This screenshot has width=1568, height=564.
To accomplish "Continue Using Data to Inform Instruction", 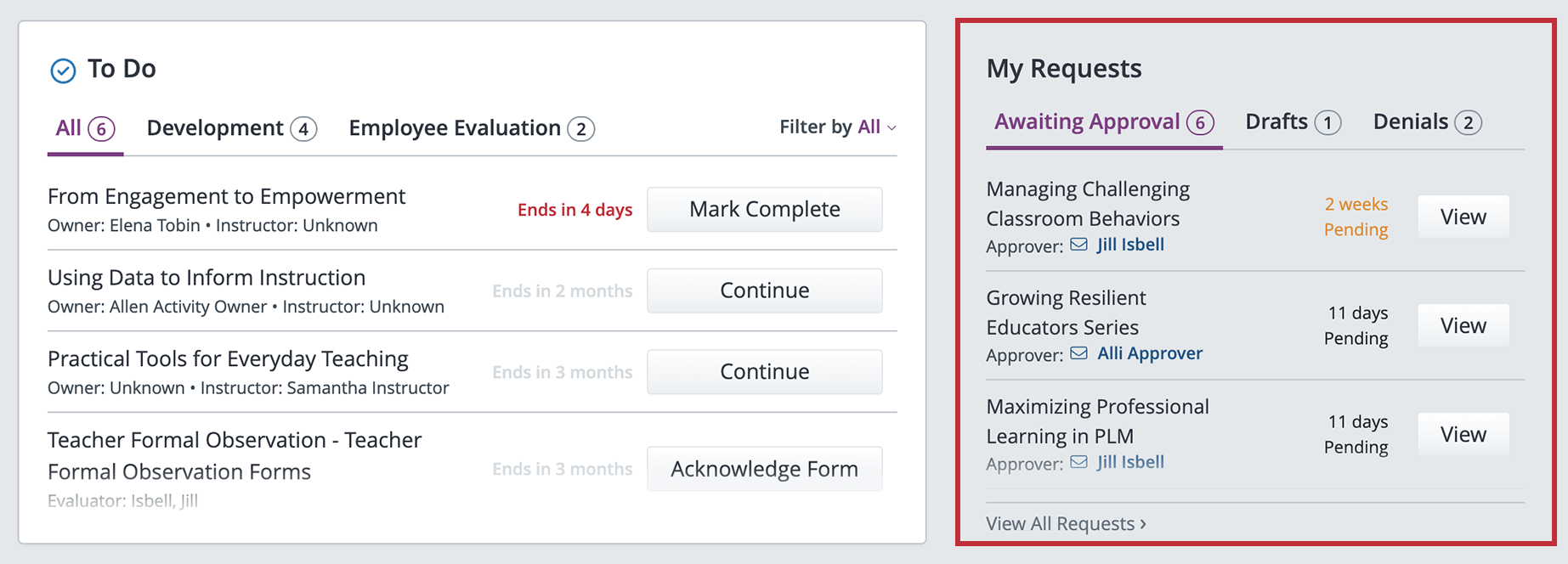I will pyautogui.click(x=764, y=290).
